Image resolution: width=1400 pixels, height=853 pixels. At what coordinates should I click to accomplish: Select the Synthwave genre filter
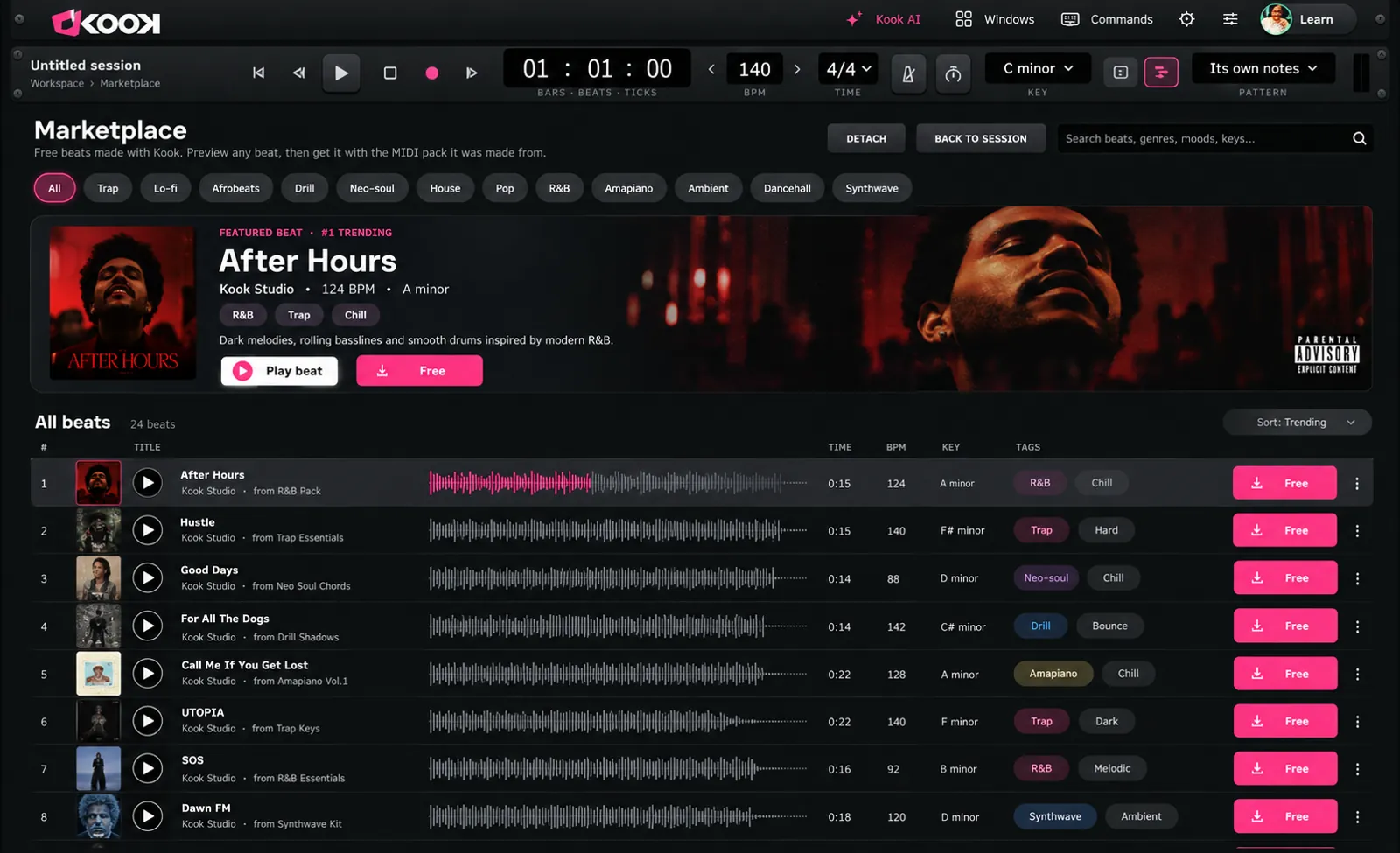(x=871, y=188)
